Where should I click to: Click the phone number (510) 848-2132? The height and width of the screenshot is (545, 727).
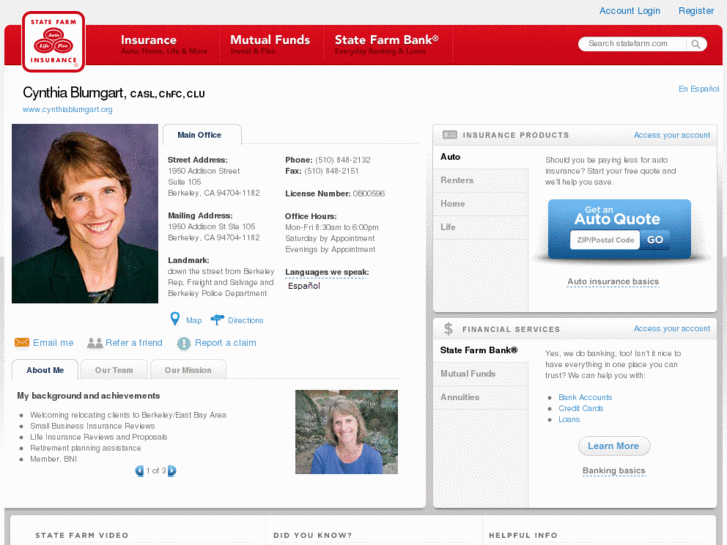tap(343, 160)
